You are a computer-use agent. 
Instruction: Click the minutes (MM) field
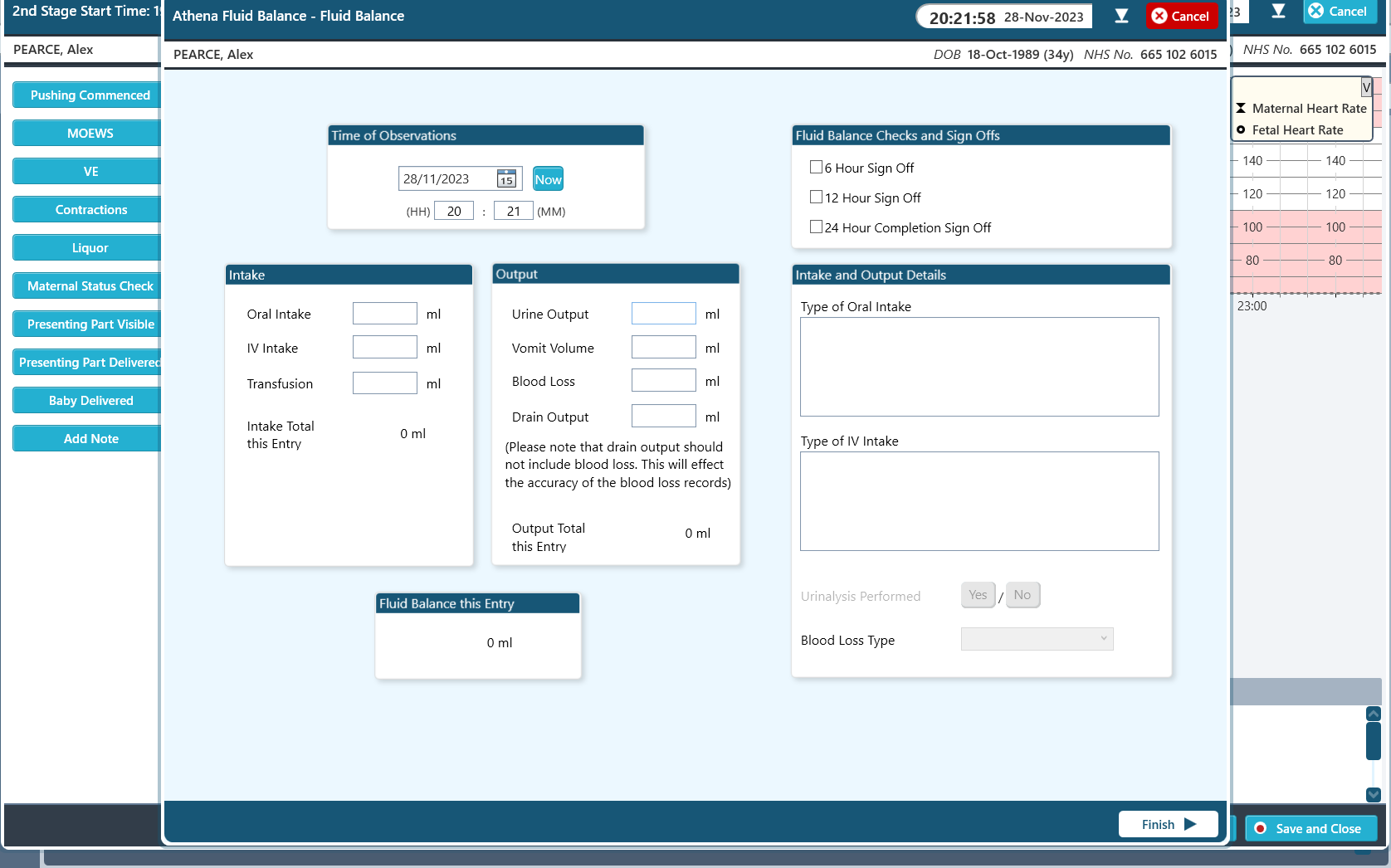[514, 211]
